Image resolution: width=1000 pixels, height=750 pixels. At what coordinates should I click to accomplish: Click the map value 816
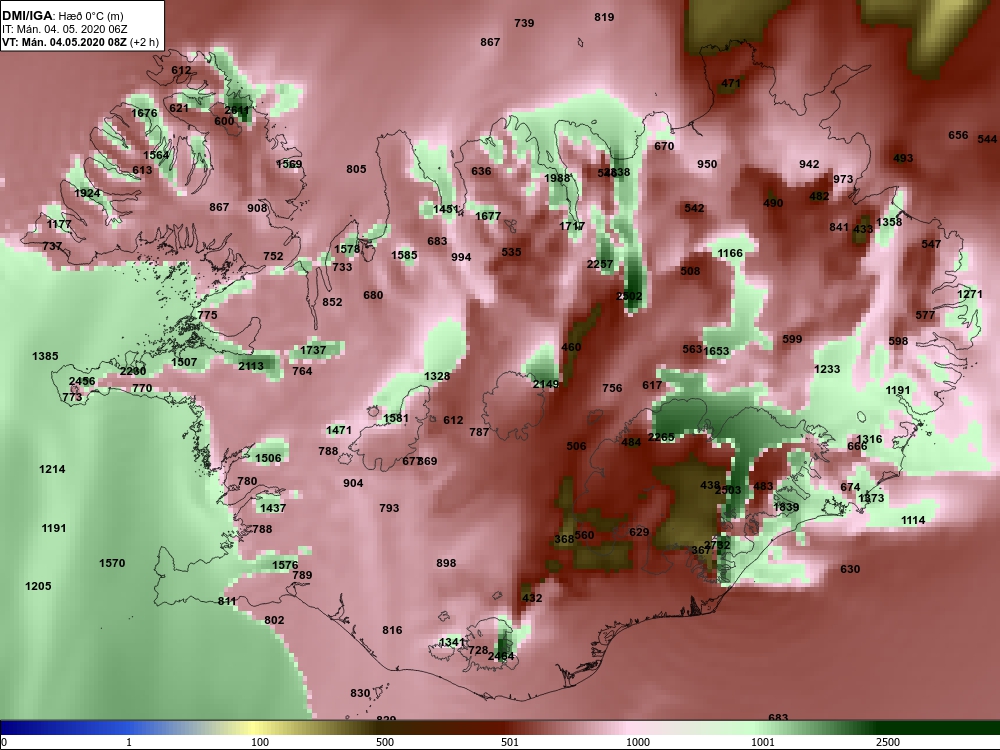[x=392, y=630]
